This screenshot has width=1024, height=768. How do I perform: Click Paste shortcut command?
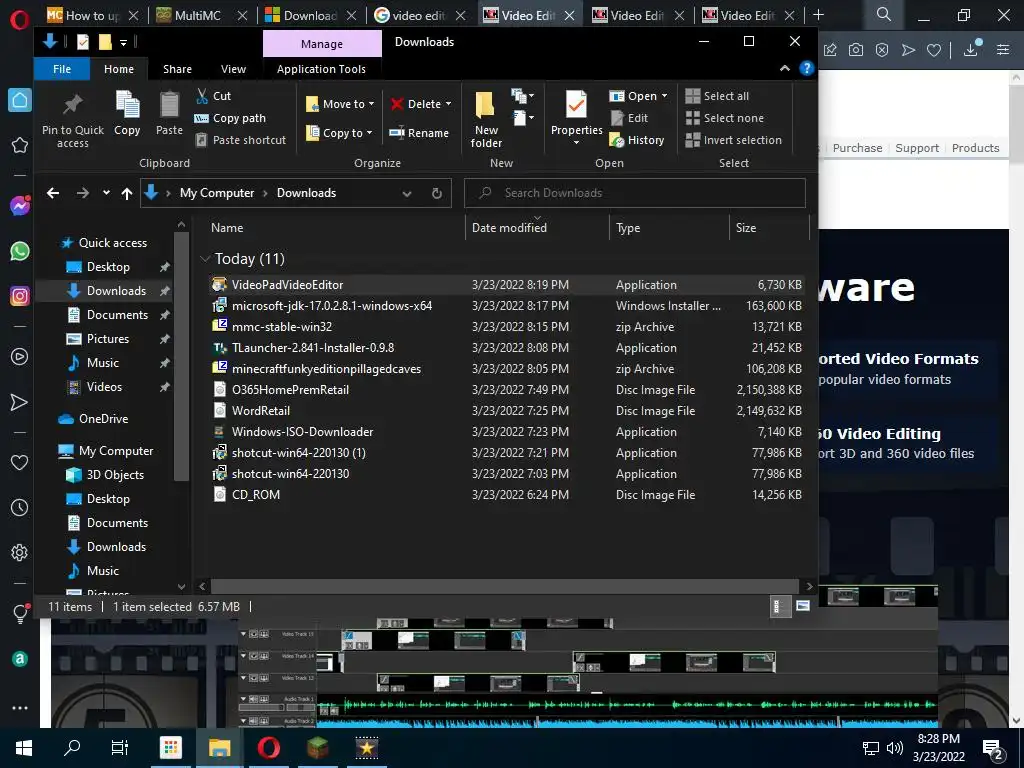point(240,140)
